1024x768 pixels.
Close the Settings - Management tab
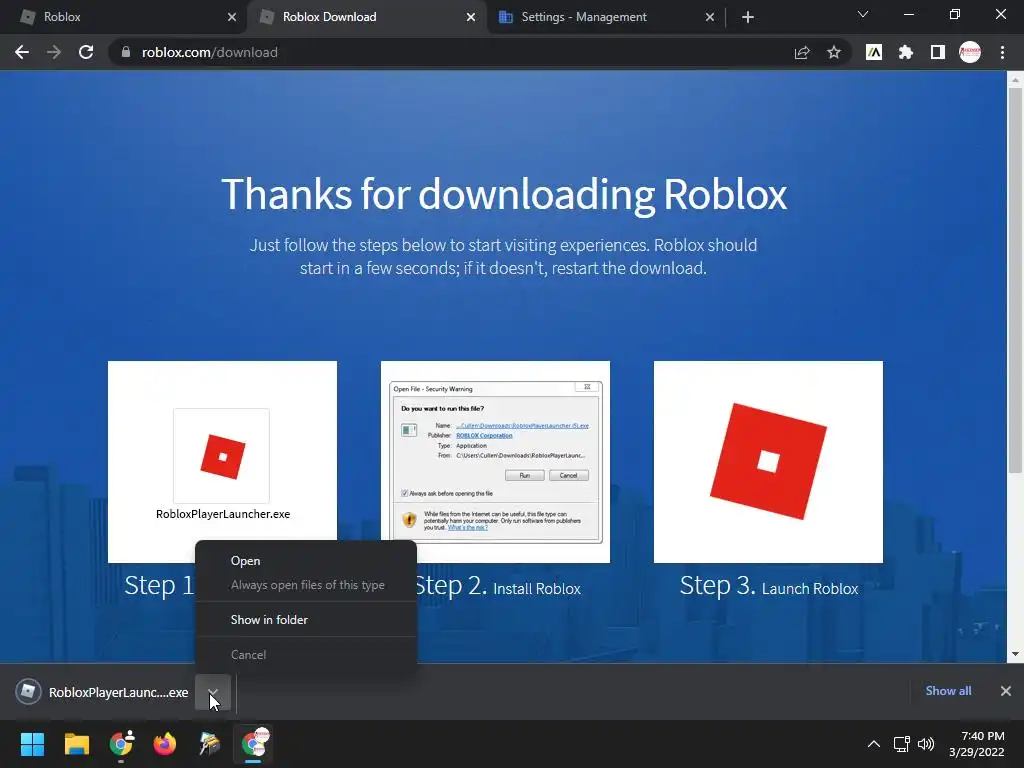[x=710, y=17]
